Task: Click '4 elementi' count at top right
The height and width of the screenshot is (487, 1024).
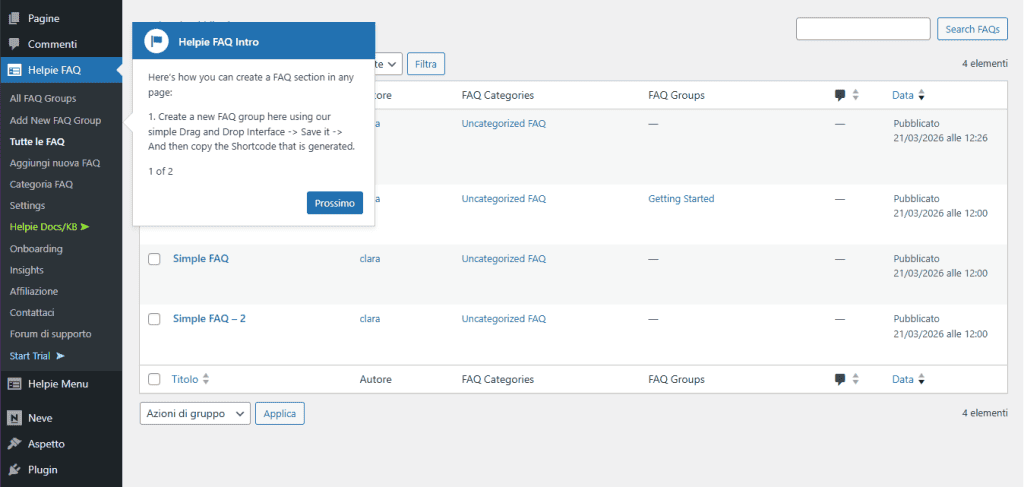Action: click(x=985, y=63)
